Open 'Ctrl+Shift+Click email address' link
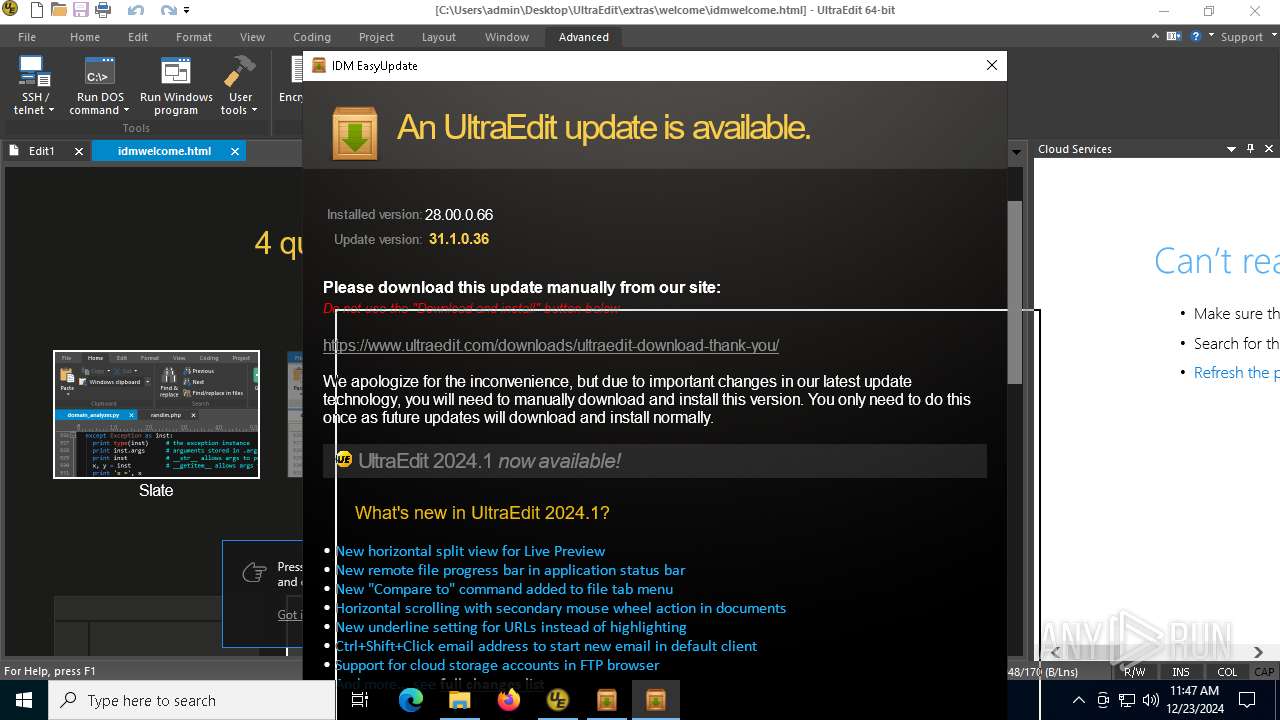The image size is (1280, 720). 546,646
